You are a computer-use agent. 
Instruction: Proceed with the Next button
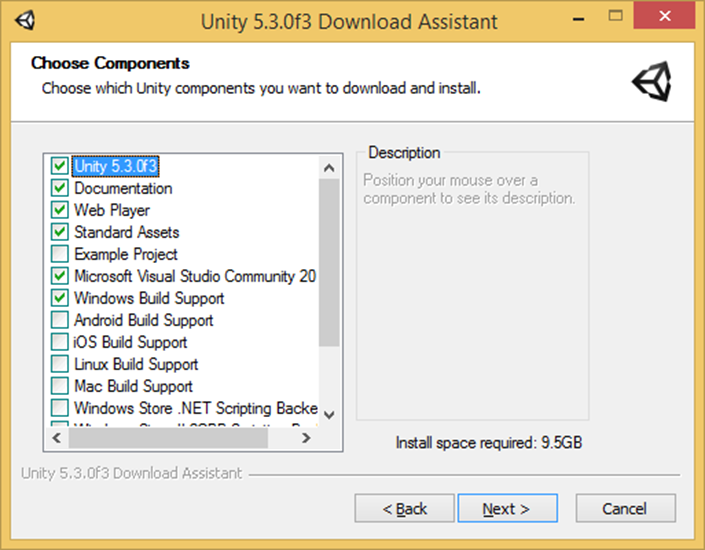tap(508, 509)
